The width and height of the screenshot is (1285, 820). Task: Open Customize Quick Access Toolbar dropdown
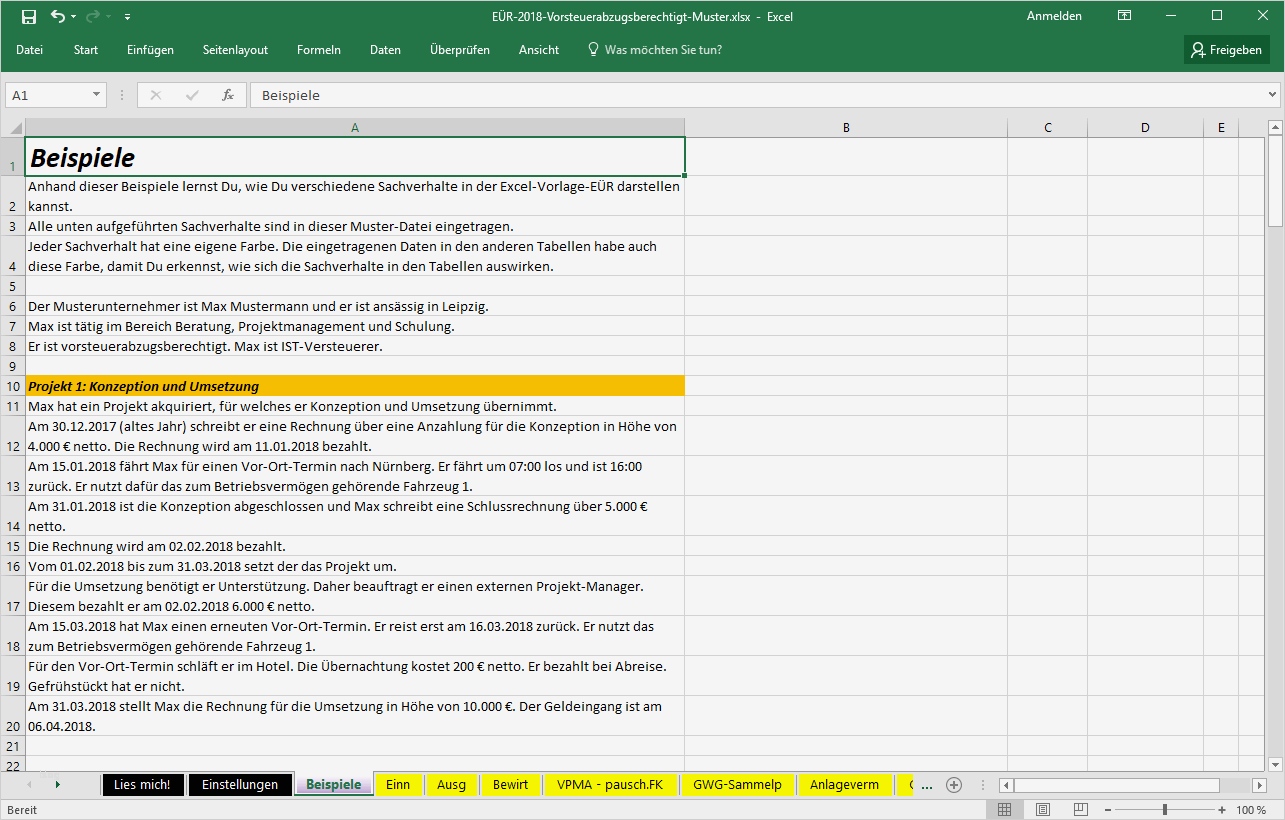pyautogui.click(x=127, y=17)
